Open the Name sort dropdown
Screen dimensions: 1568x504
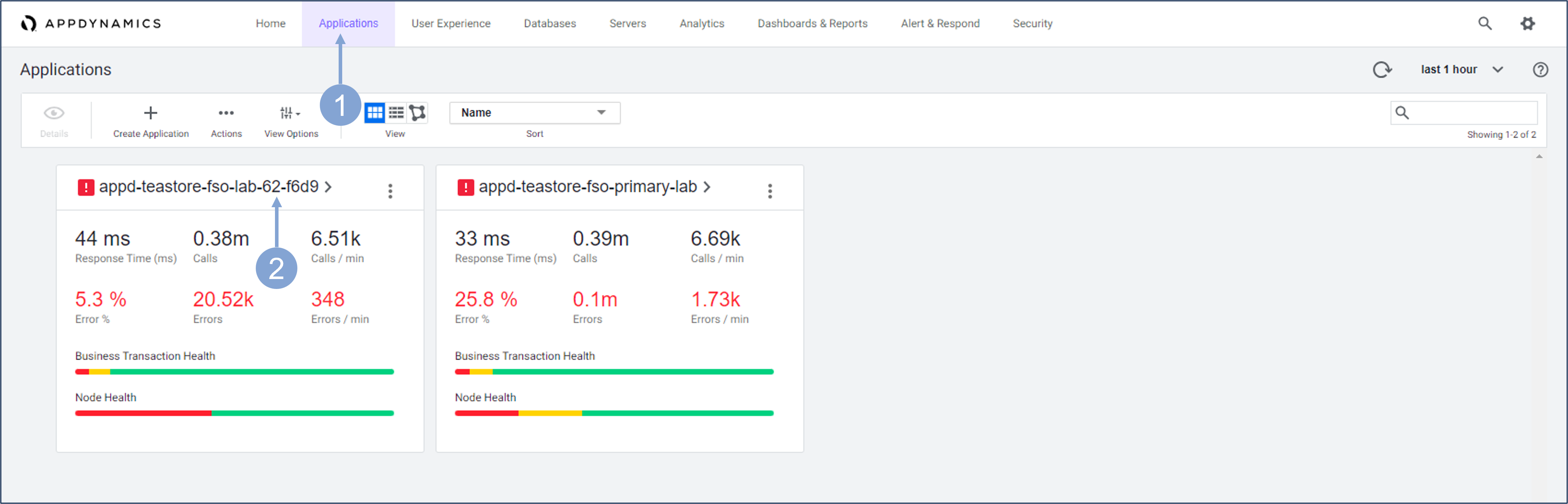(534, 112)
